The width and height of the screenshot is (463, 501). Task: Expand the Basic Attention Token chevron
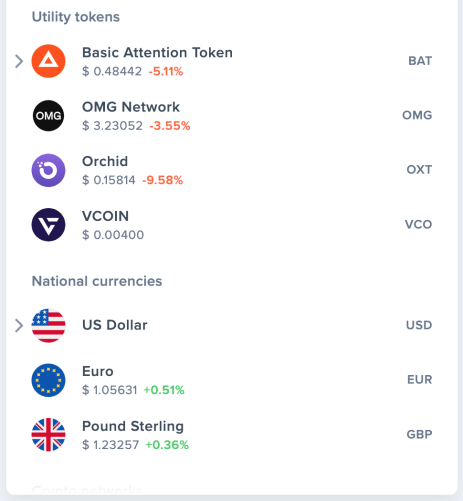19,61
